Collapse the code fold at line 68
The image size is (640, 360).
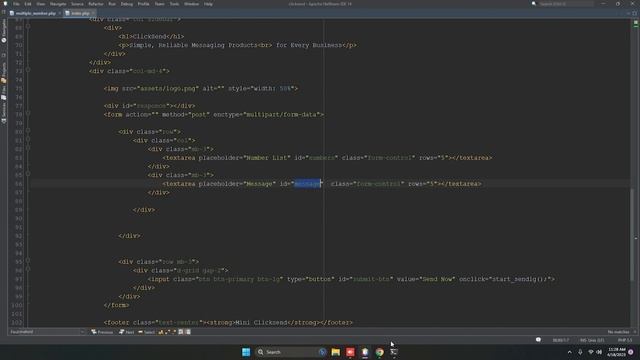pos(28,27)
